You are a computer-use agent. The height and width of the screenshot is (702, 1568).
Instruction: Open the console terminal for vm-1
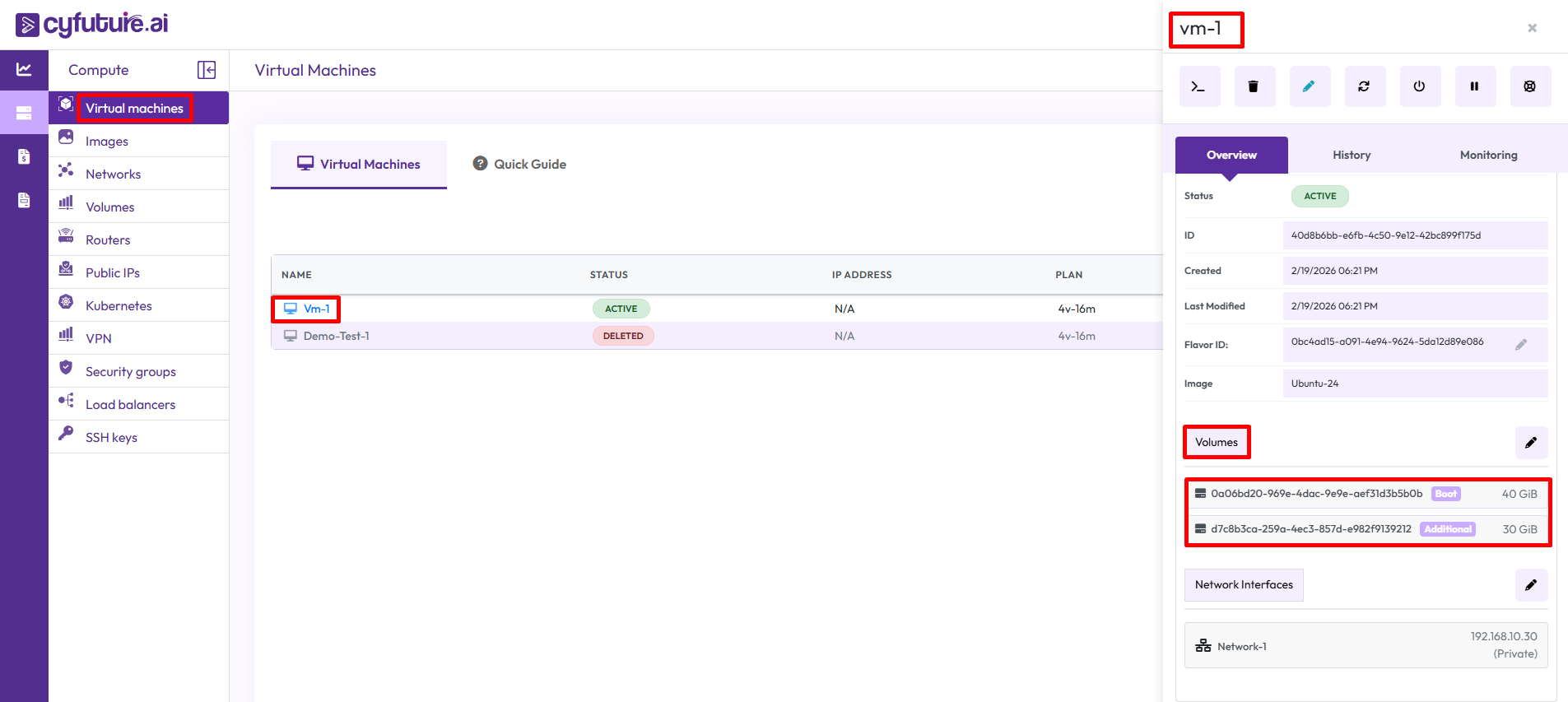pyautogui.click(x=1198, y=86)
